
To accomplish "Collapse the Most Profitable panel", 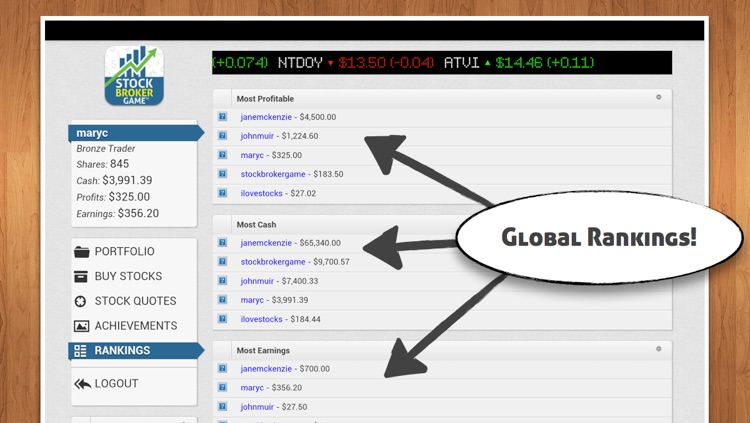I will click(659, 97).
